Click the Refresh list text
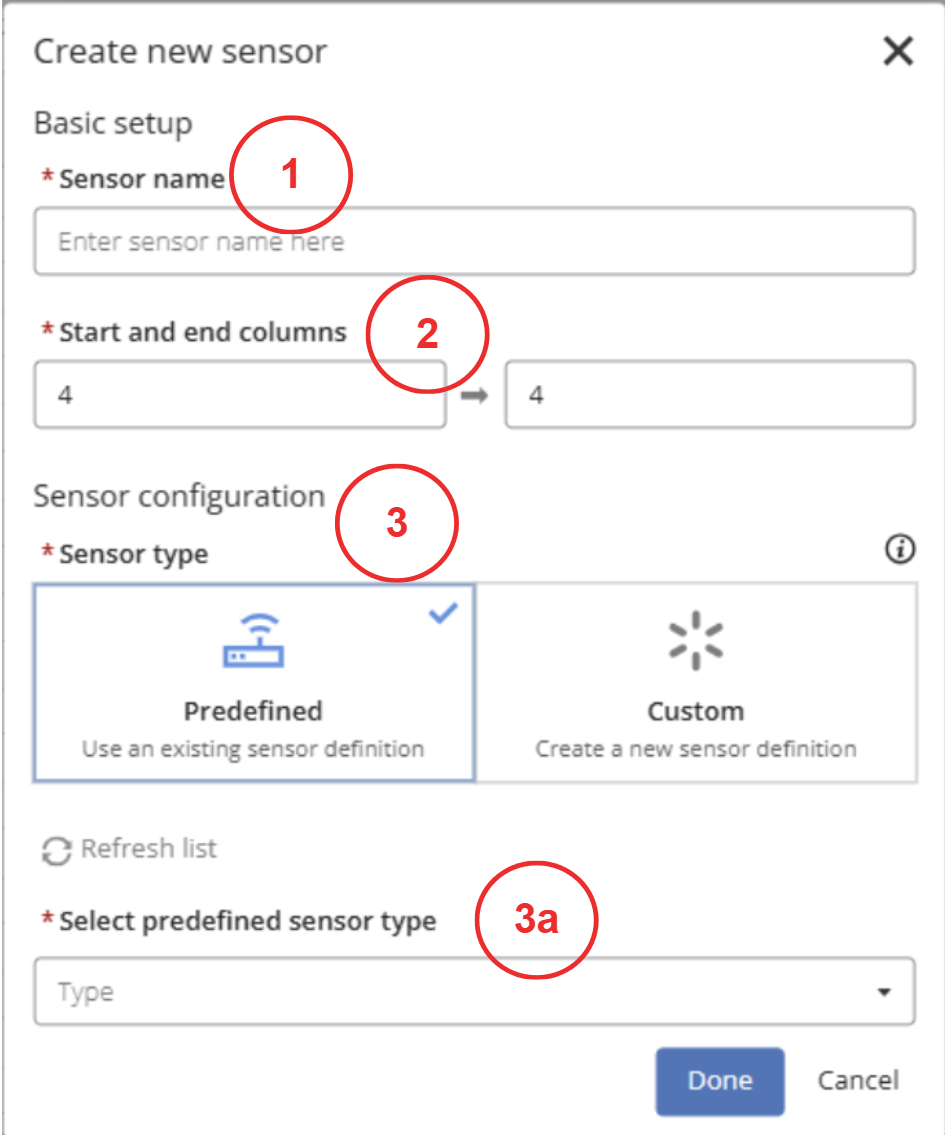The image size is (945, 1135). pyautogui.click(x=149, y=849)
